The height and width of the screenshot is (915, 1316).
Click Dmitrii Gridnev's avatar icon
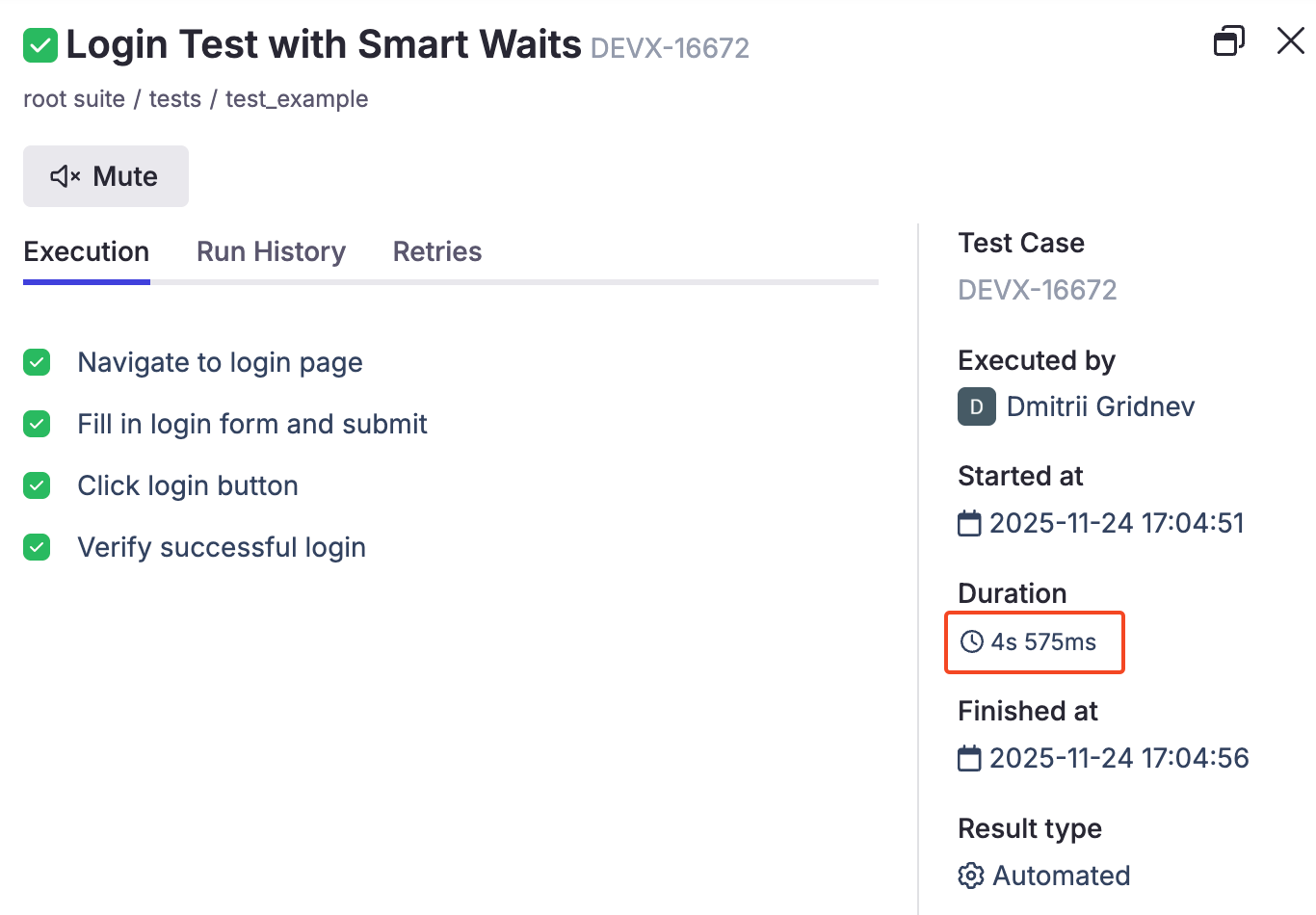[976, 406]
